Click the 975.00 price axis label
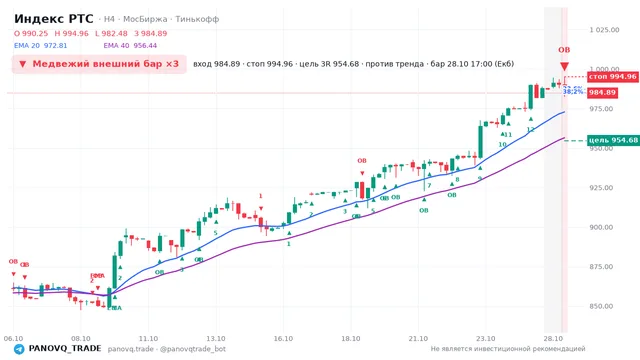This screenshot has height=360, width=640. [601, 109]
